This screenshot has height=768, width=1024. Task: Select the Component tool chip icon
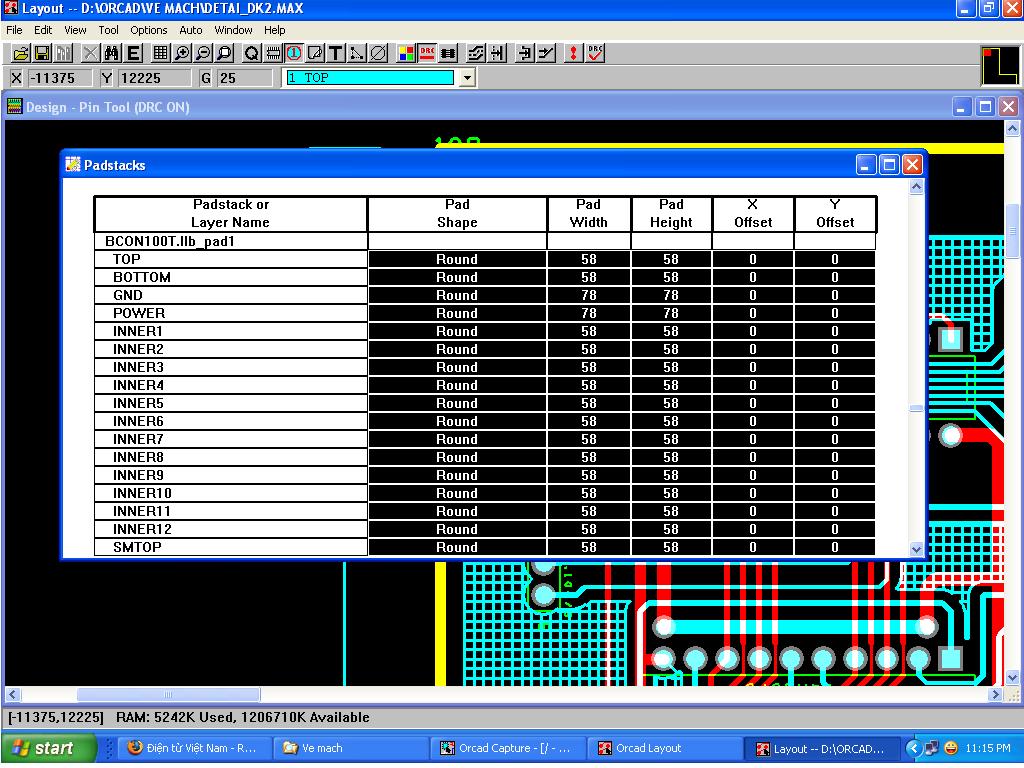click(273, 54)
